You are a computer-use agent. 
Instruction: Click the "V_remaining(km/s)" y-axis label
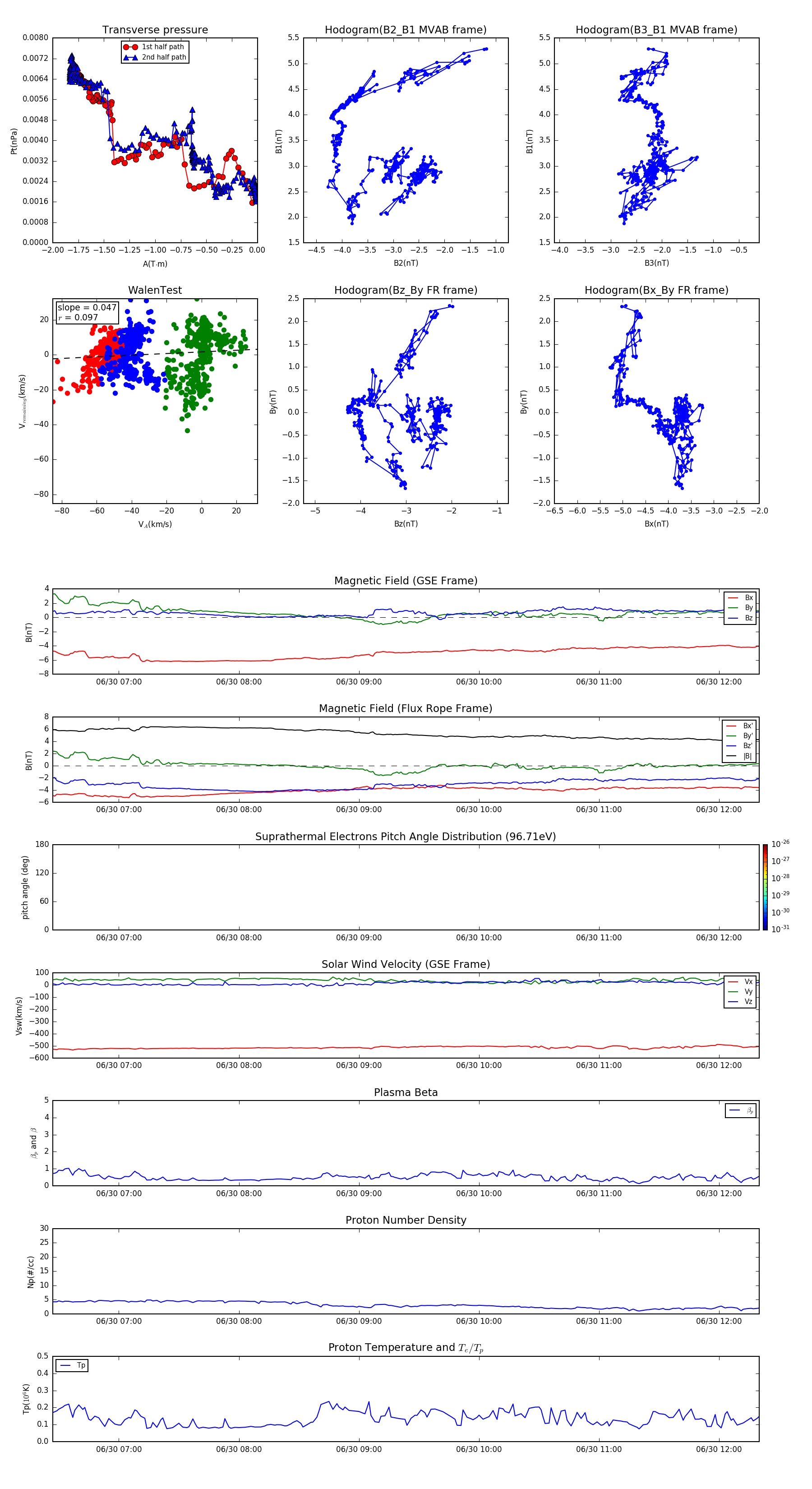point(22,401)
